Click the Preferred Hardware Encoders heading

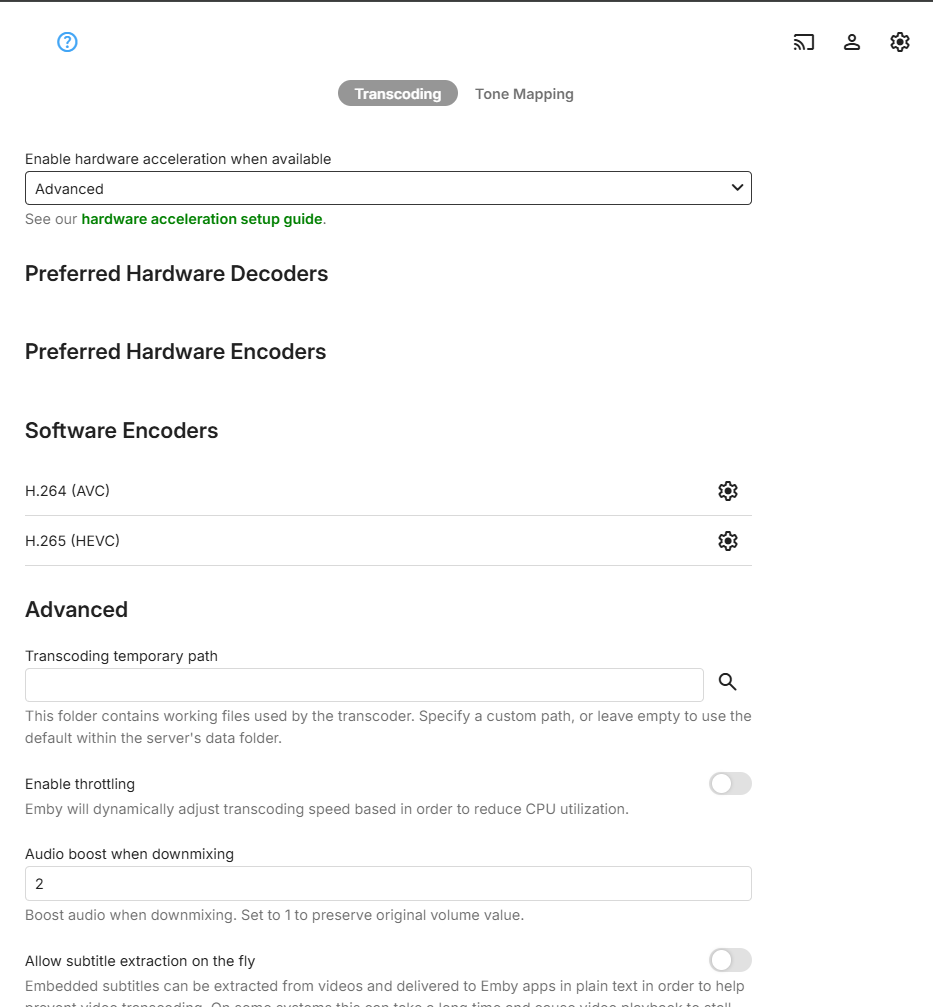click(175, 352)
